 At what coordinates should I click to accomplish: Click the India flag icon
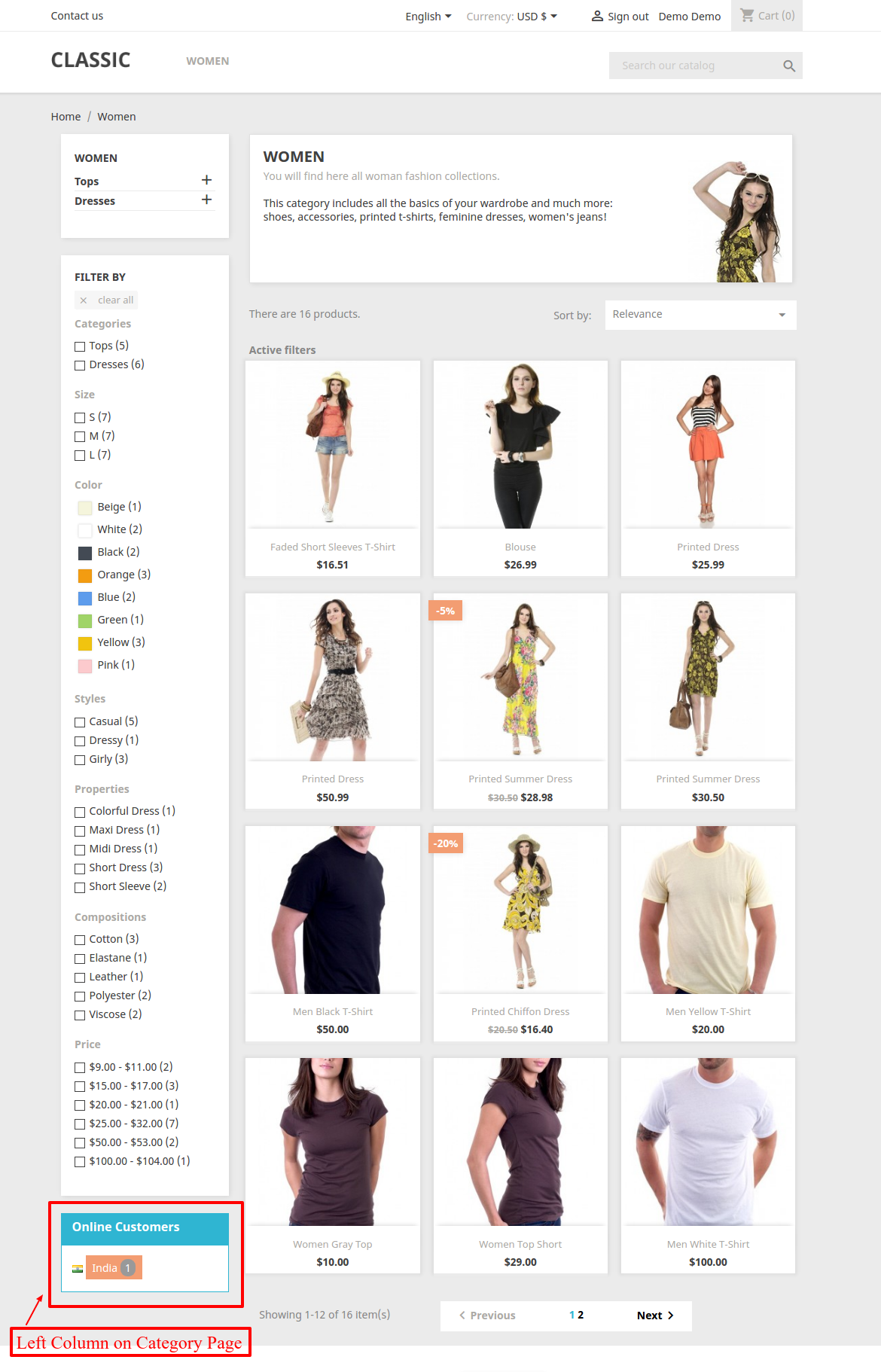coord(78,1269)
